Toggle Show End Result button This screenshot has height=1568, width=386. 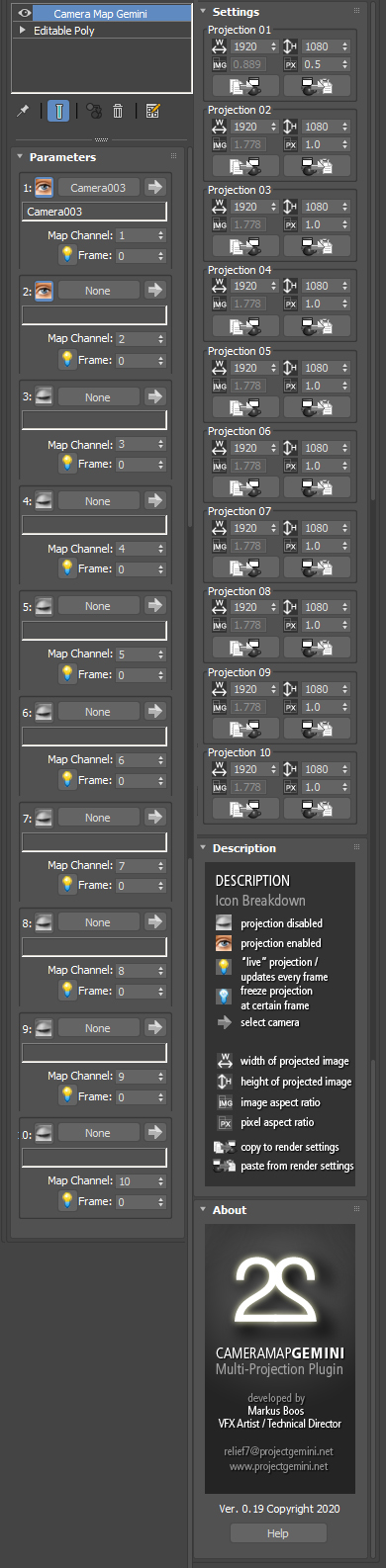(58, 111)
